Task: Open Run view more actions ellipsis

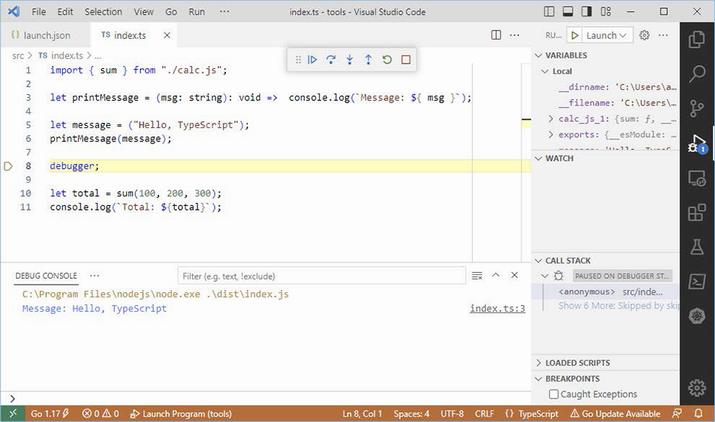Action: pos(663,35)
